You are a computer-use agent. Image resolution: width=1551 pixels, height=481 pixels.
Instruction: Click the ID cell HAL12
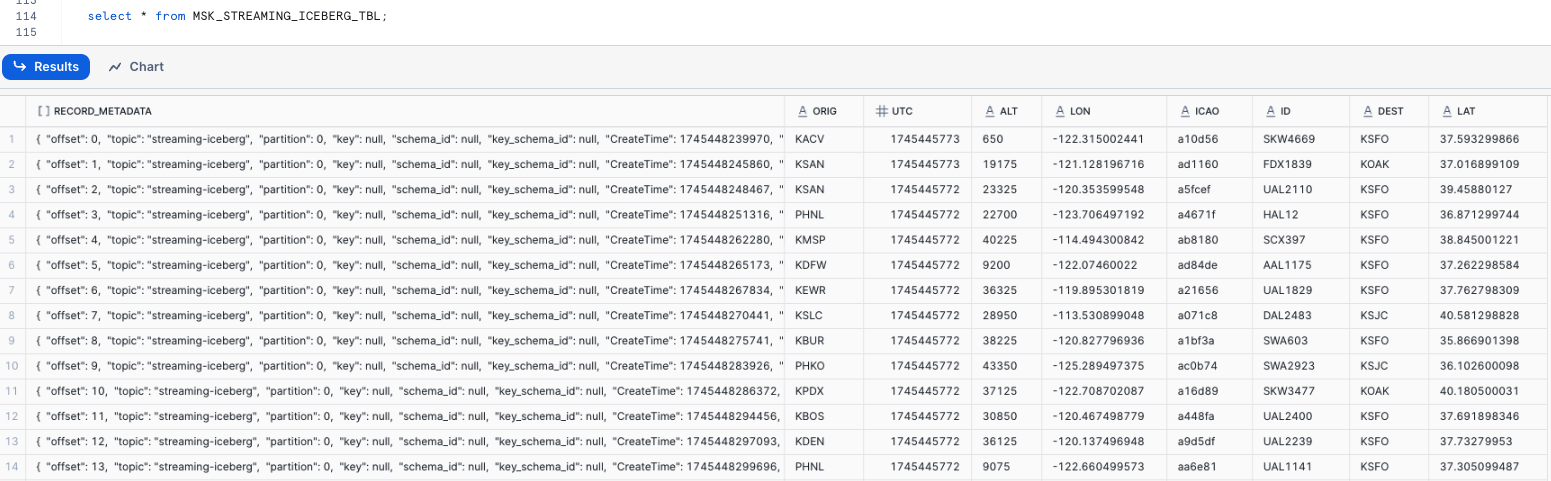click(x=1299, y=215)
